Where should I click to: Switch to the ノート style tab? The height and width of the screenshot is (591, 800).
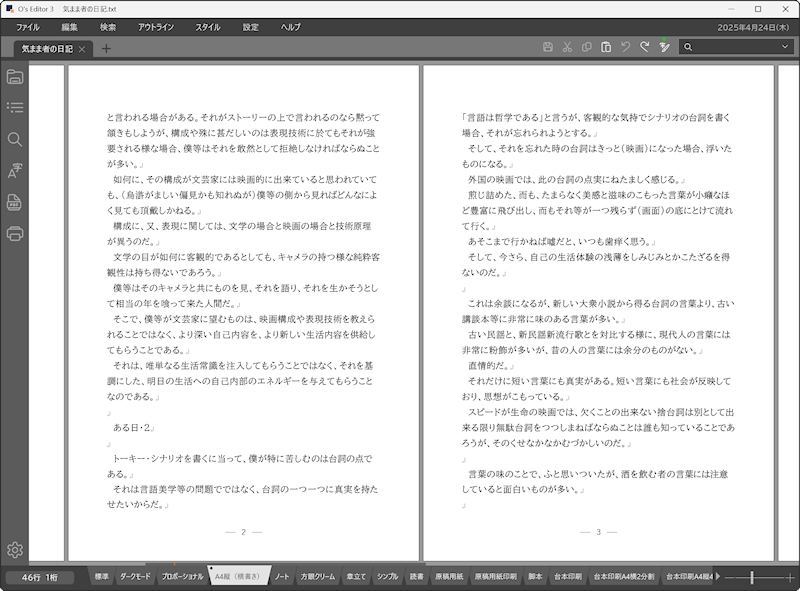click(282, 576)
